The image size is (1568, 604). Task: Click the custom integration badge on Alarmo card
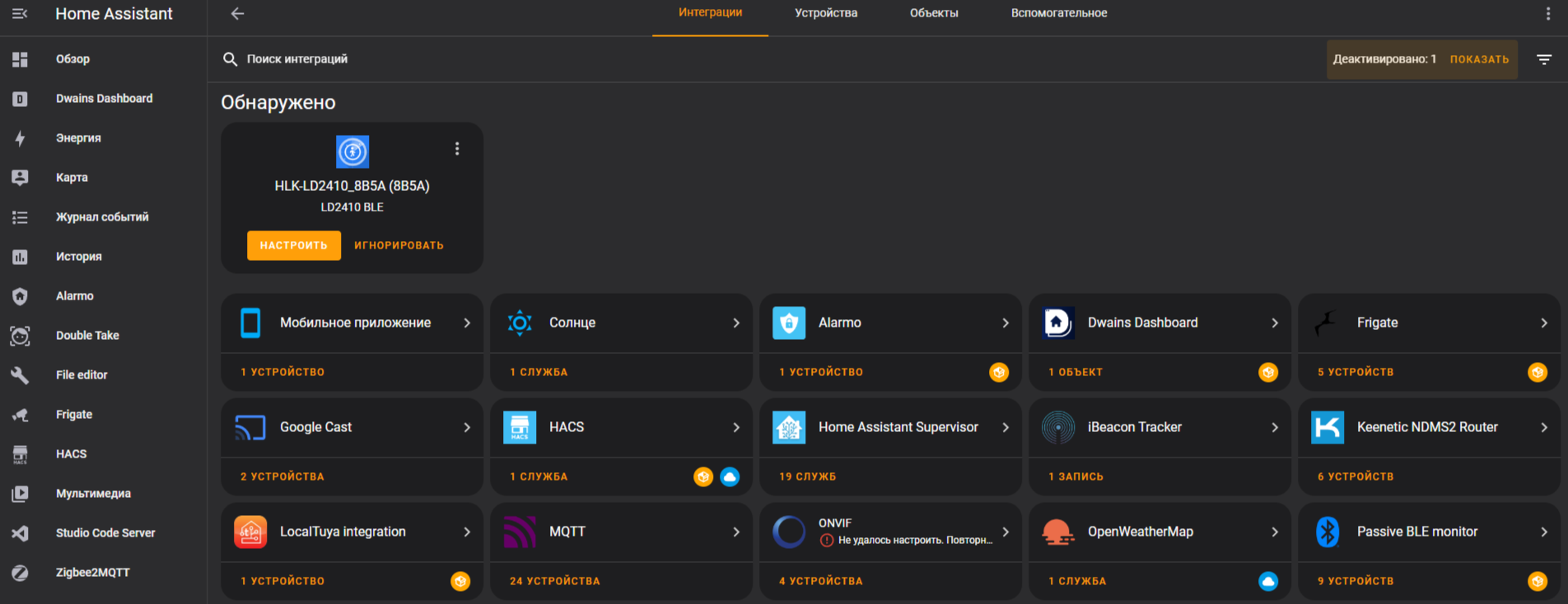click(999, 372)
